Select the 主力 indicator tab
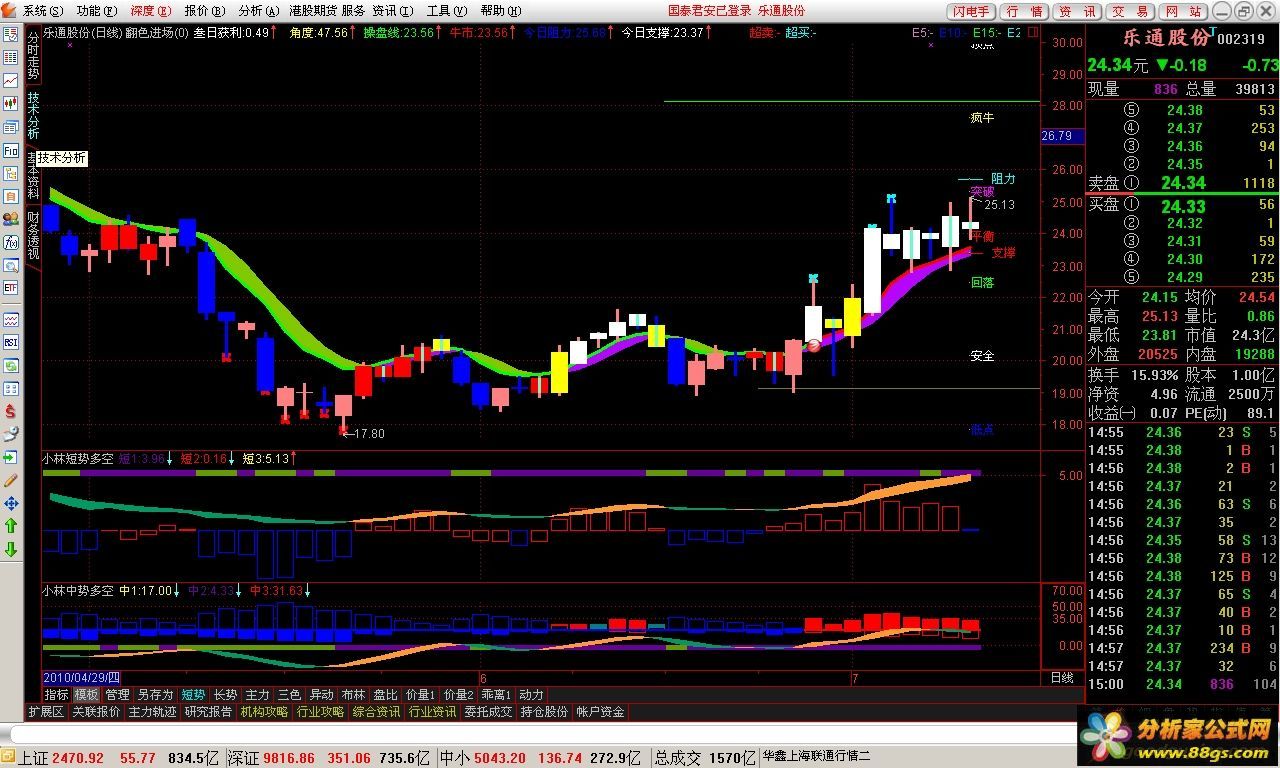 coord(257,694)
